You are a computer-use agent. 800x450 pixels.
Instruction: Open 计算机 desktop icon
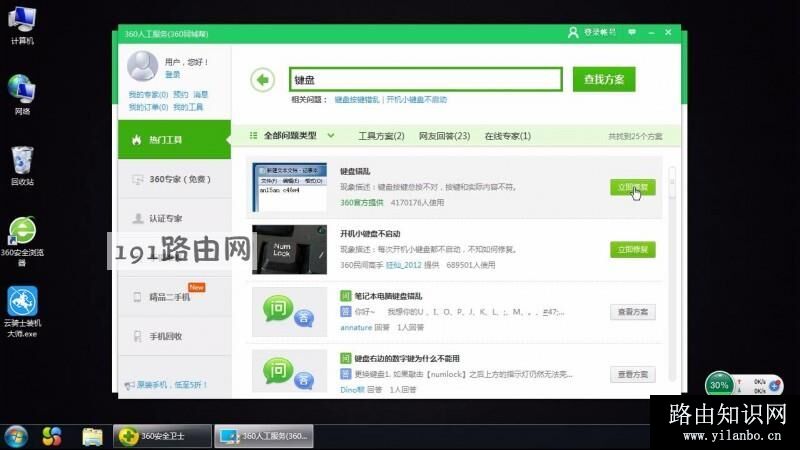[22, 24]
